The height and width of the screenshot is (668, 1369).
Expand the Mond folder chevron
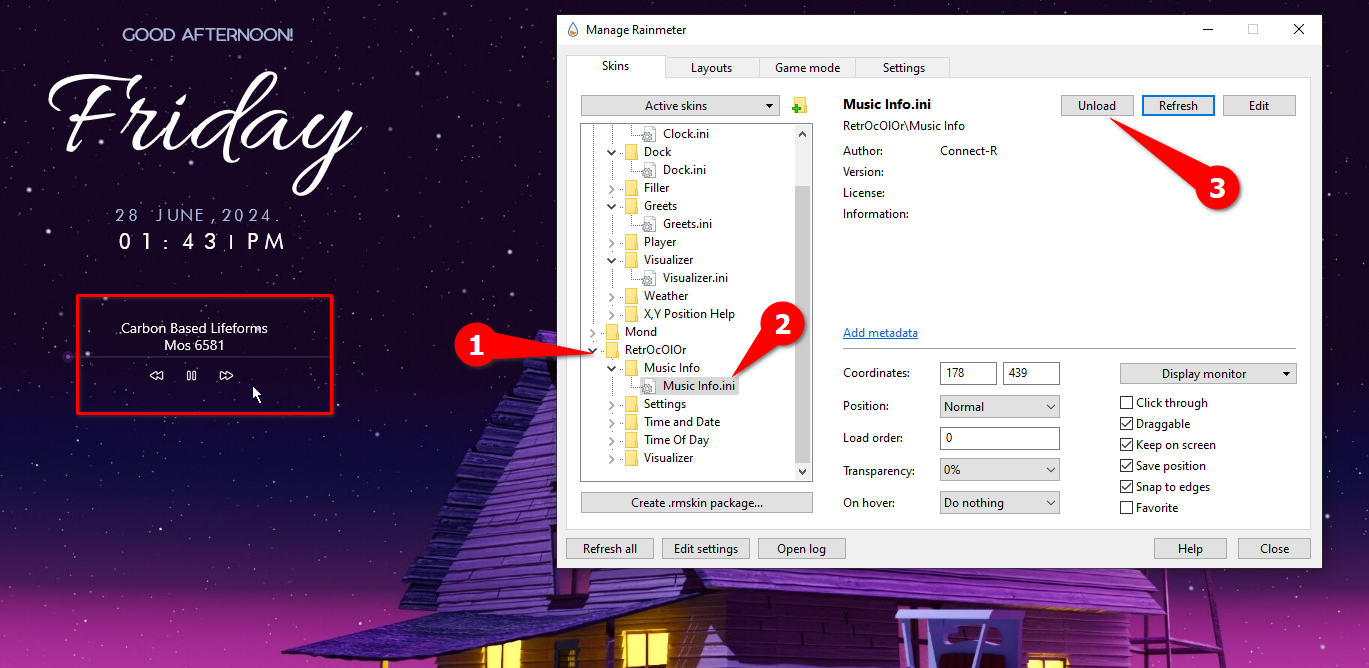(x=593, y=331)
